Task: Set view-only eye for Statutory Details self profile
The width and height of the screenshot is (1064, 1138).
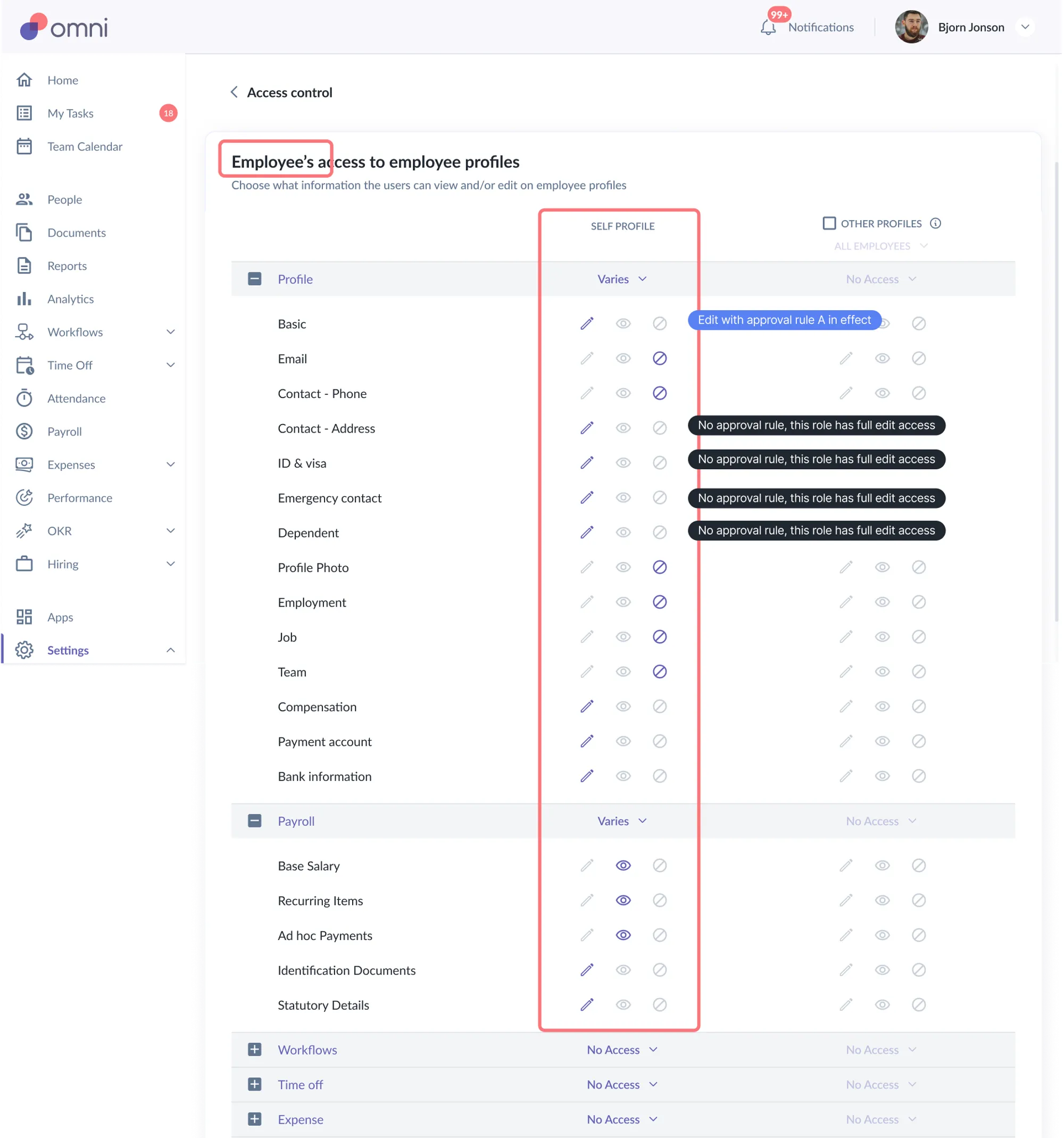Action: pos(623,1004)
